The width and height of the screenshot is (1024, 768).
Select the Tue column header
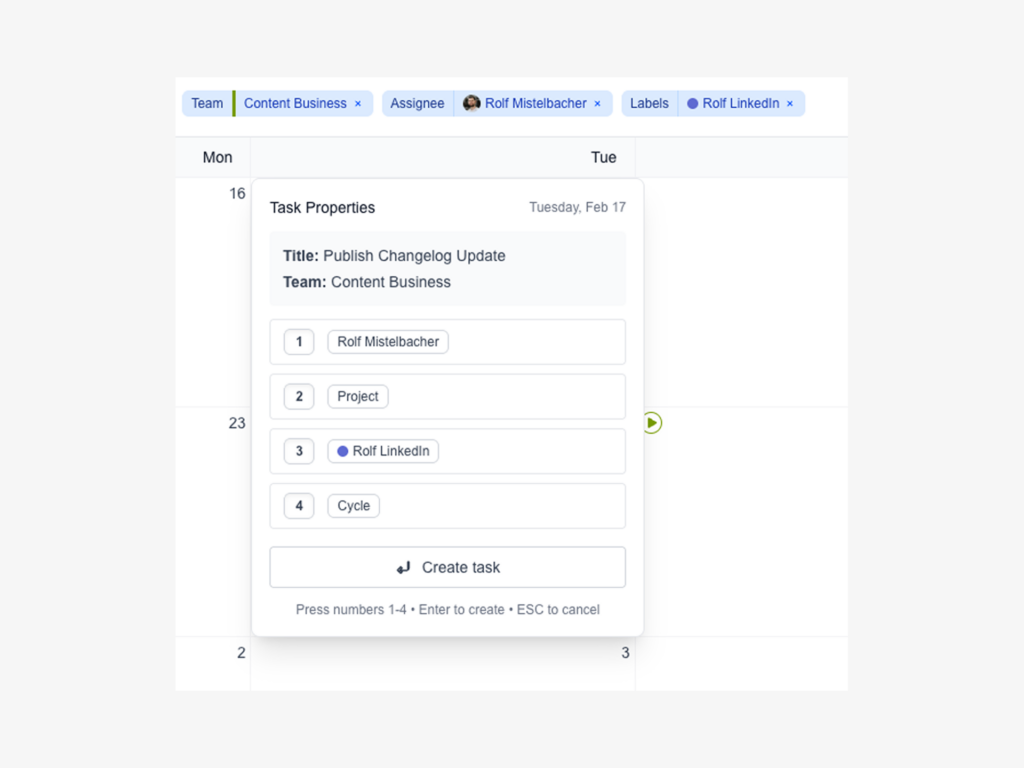pyautogui.click(x=603, y=157)
